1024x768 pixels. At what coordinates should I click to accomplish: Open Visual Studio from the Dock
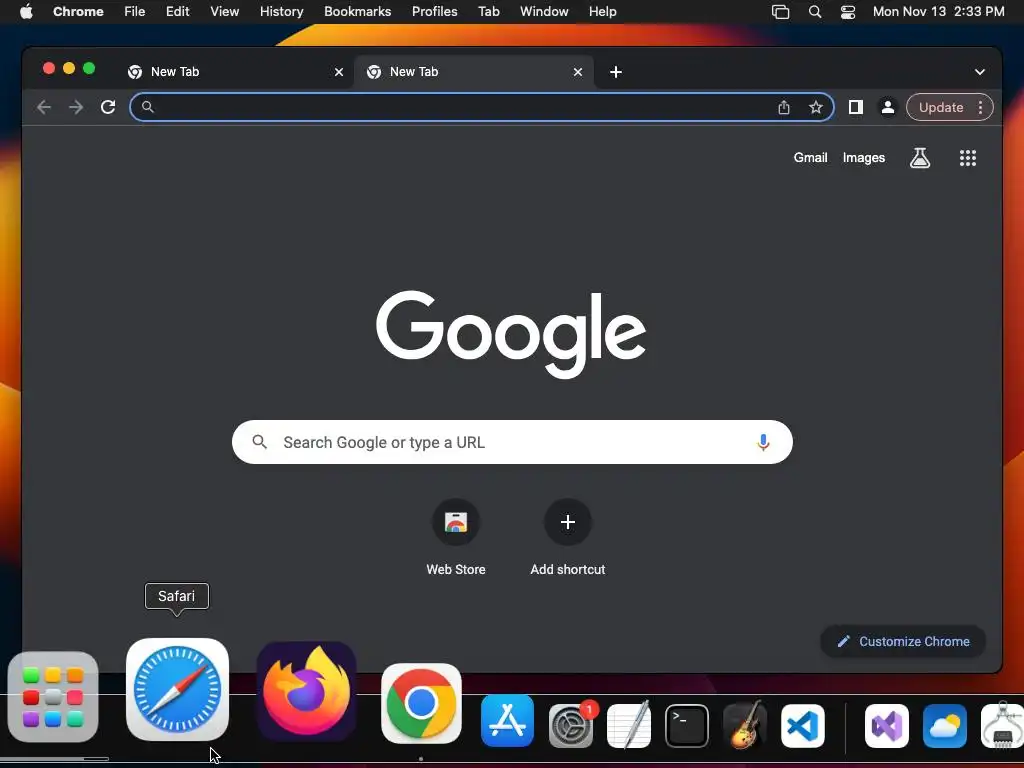coord(887,726)
